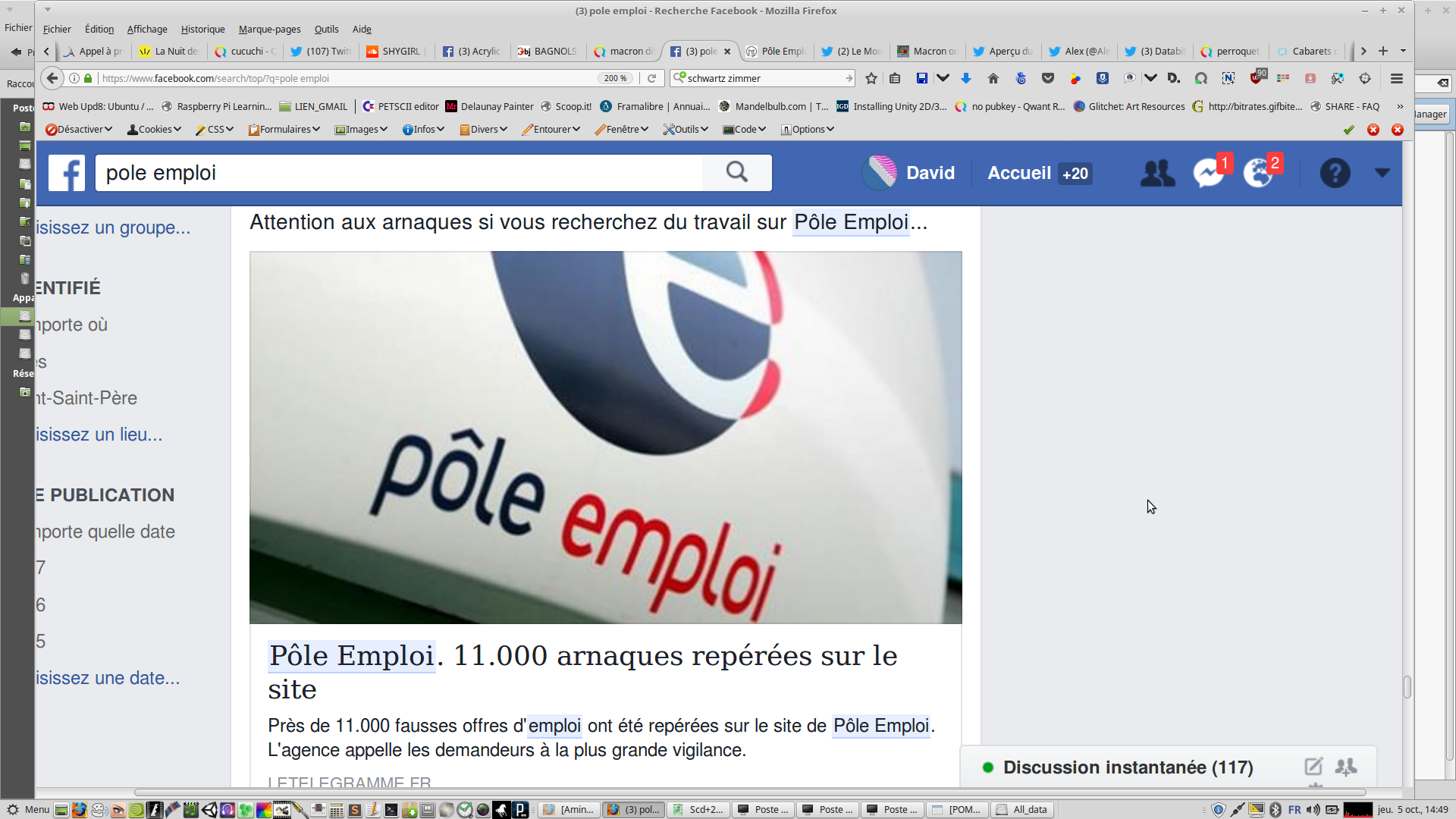The height and width of the screenshot is (819, 1456).
Task: Select the 'porte où' location filter
Action: [73, 325]
